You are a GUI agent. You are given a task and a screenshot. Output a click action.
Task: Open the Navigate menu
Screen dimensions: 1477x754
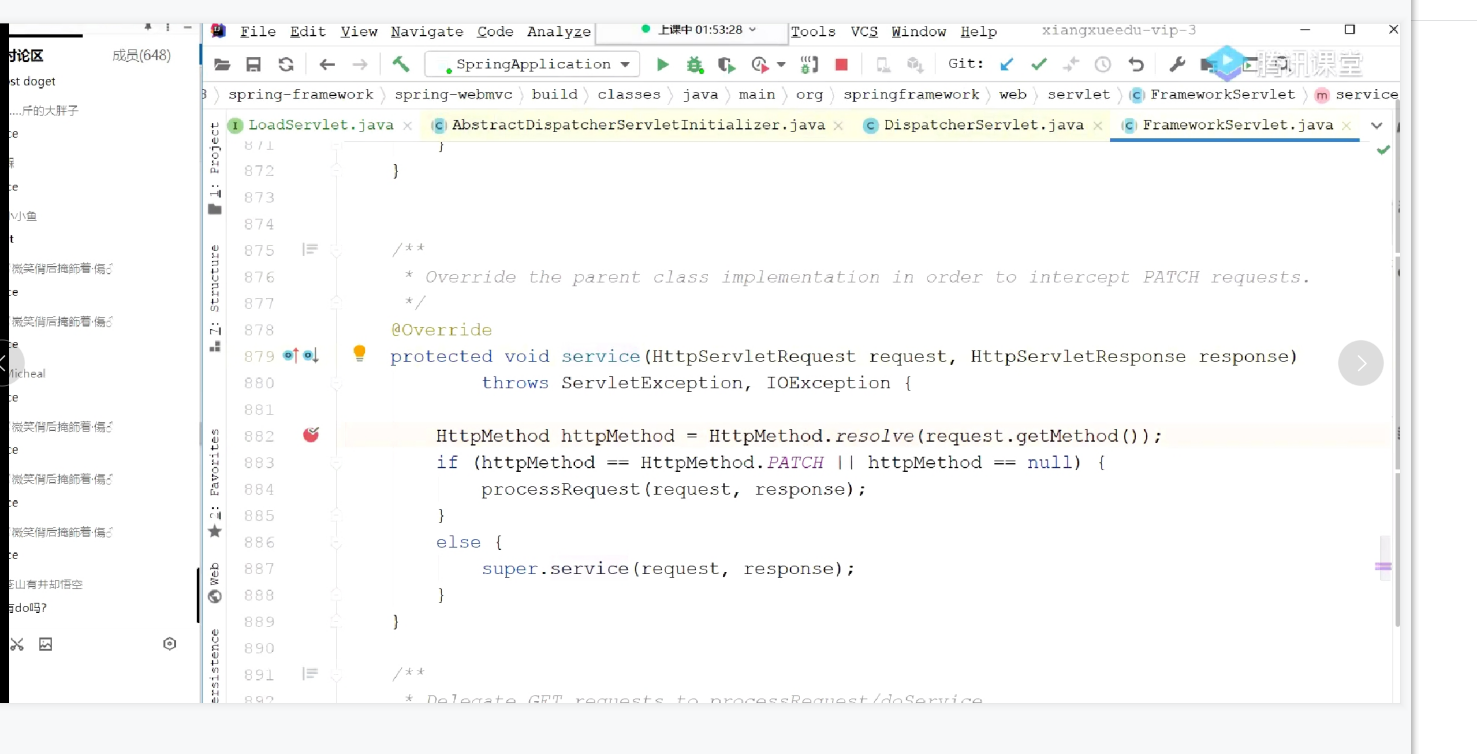(427, 32)
